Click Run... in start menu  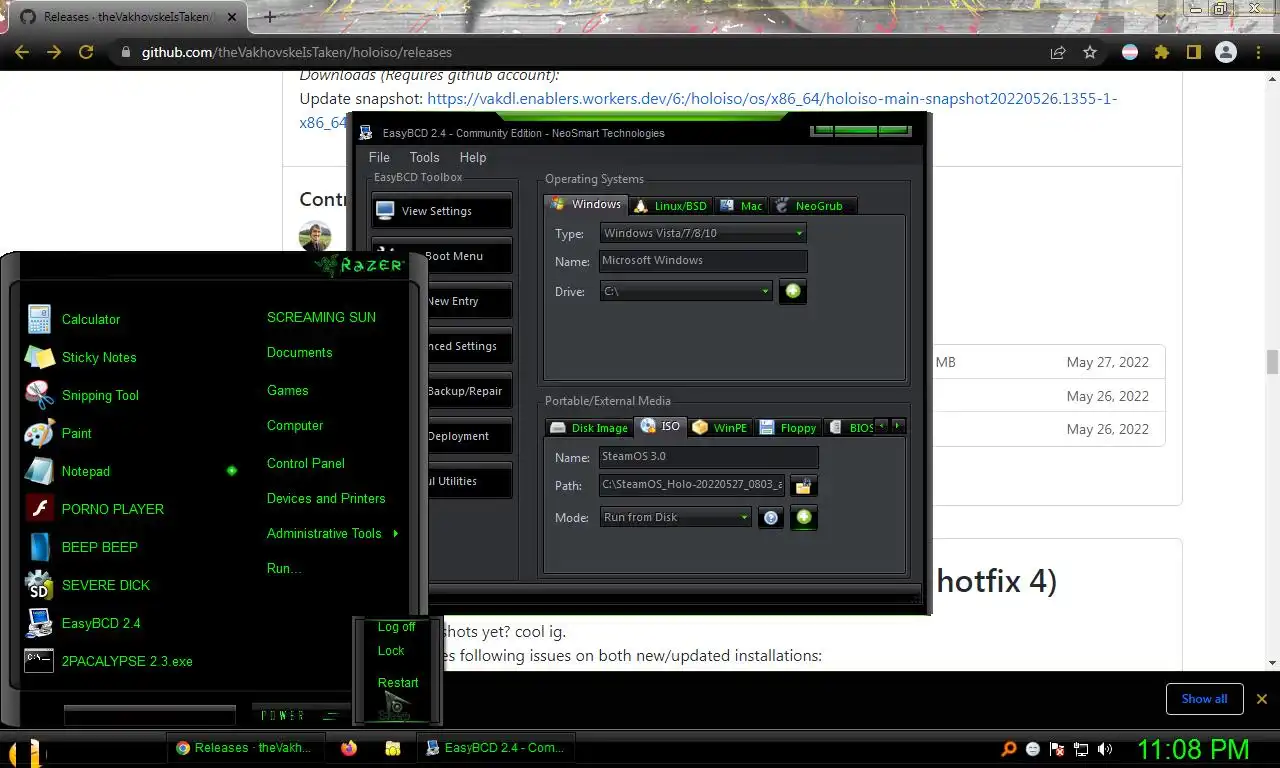284,568
